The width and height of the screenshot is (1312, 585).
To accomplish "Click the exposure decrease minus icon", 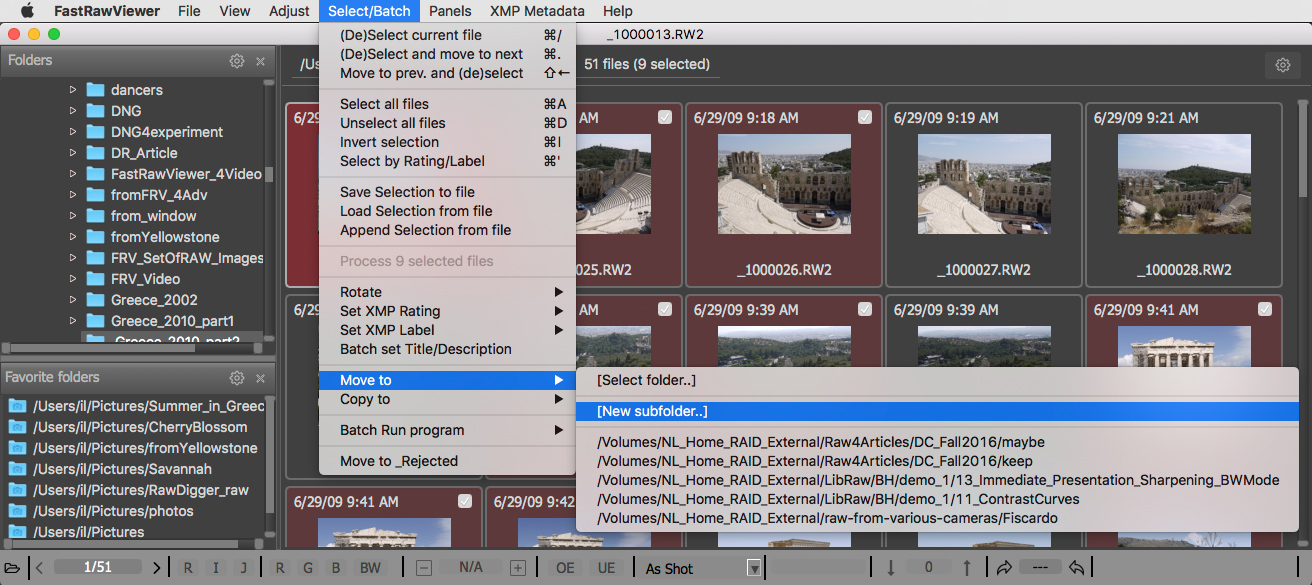I will (x=424, y=568).
